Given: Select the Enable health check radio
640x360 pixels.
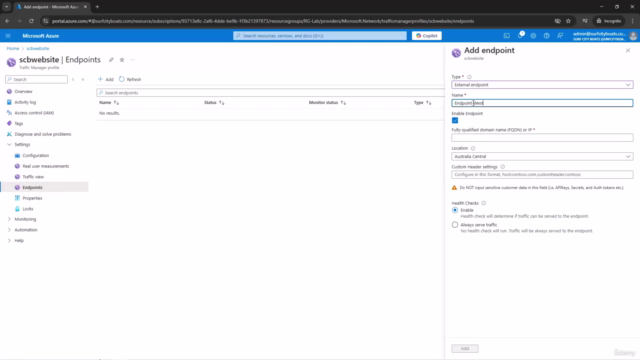Looking at the screenshot, I should point(455,210).
